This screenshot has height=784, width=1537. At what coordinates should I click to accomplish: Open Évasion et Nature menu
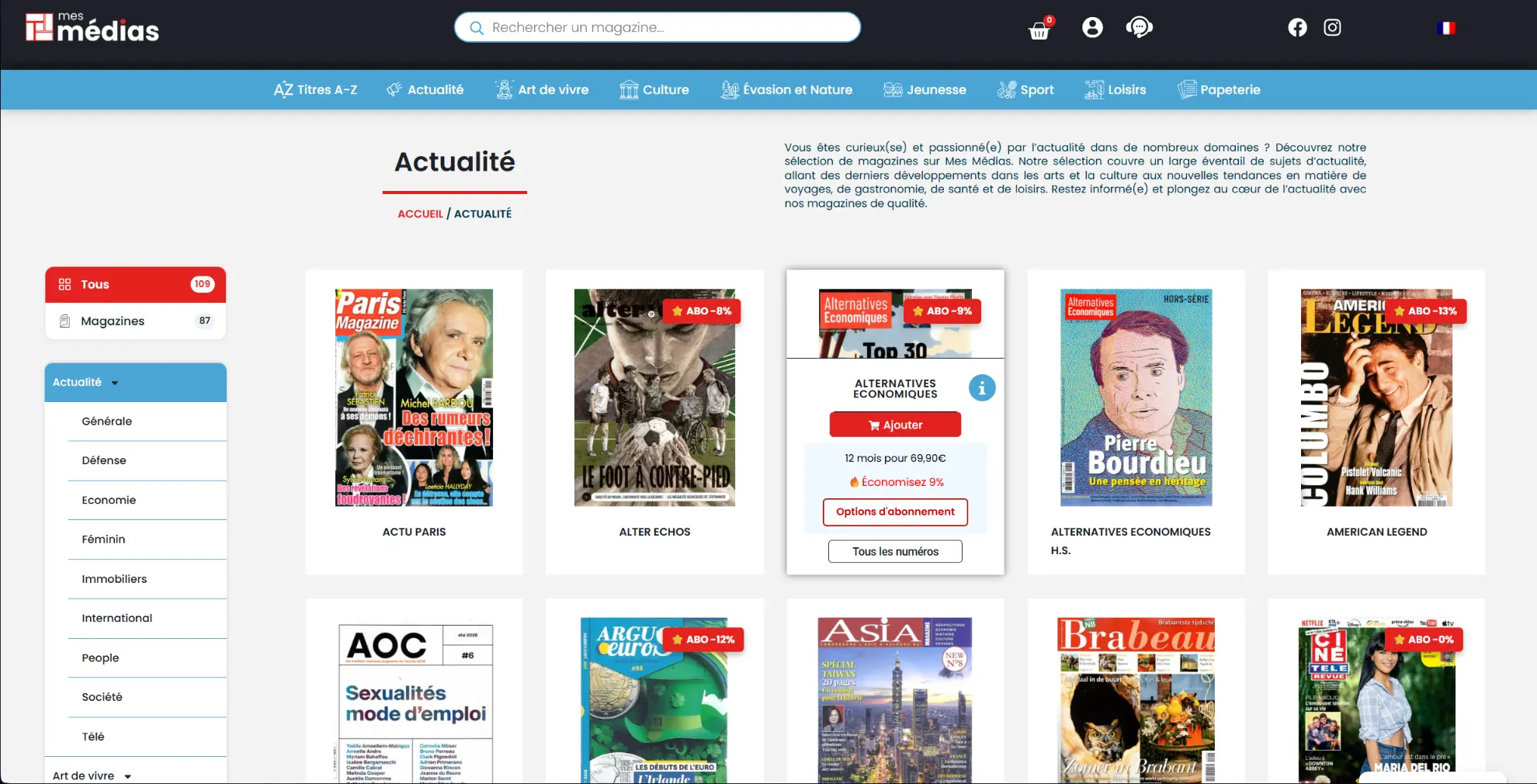tap(786, 90)
